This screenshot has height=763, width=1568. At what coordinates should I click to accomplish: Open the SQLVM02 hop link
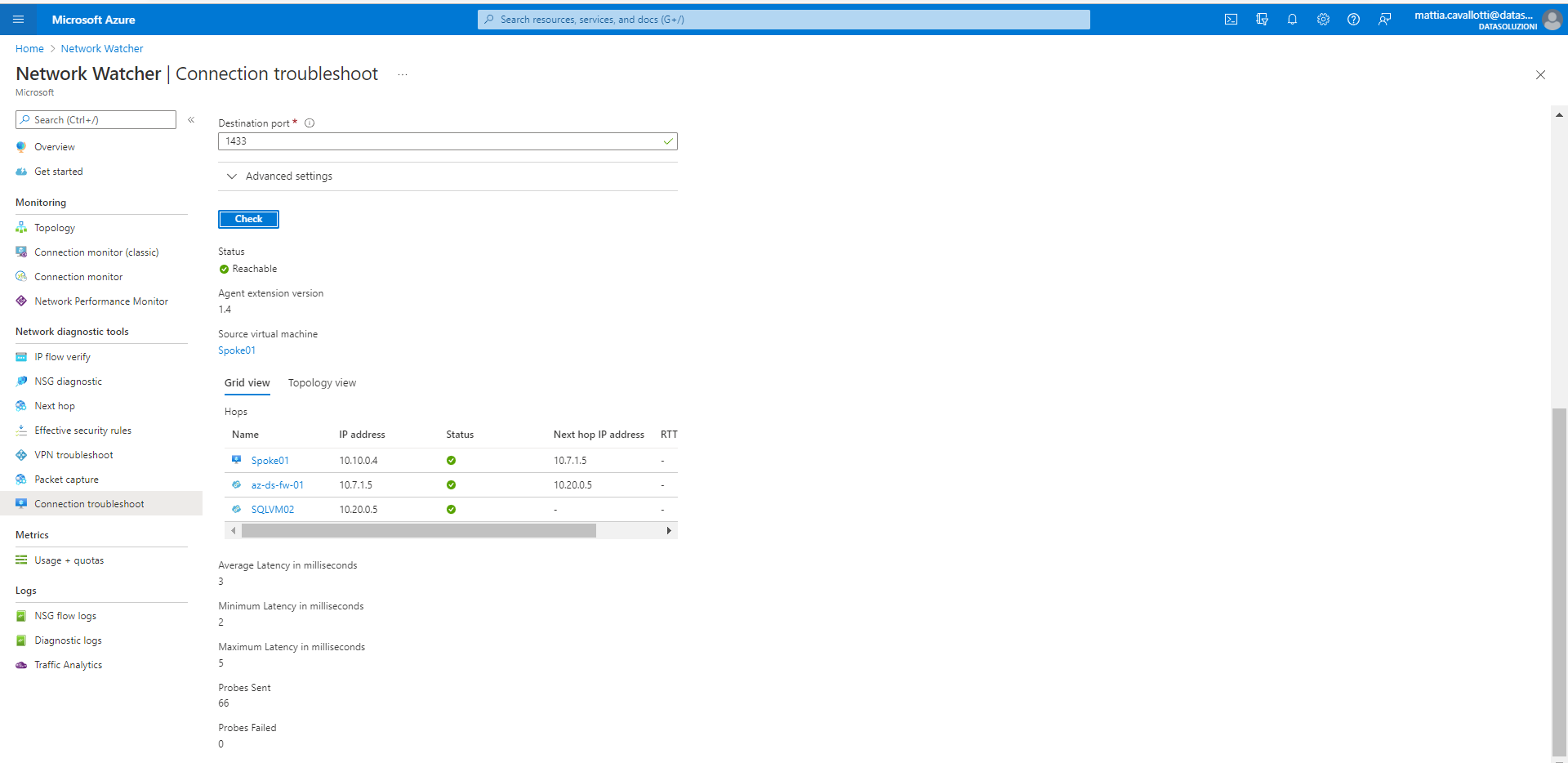tap(274, 509)
